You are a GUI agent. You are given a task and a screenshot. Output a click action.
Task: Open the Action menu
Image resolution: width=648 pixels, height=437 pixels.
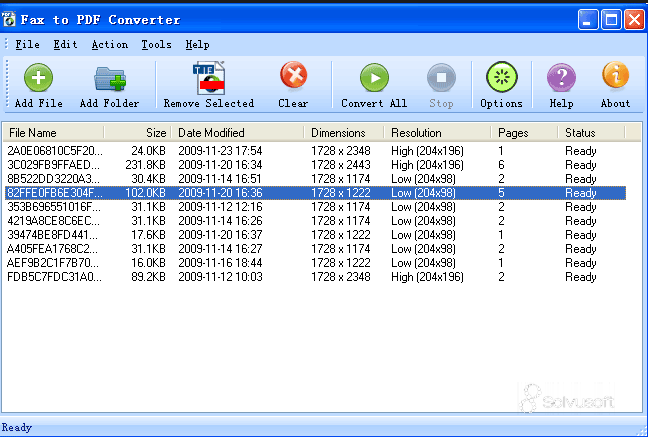(x=110, y=44)
